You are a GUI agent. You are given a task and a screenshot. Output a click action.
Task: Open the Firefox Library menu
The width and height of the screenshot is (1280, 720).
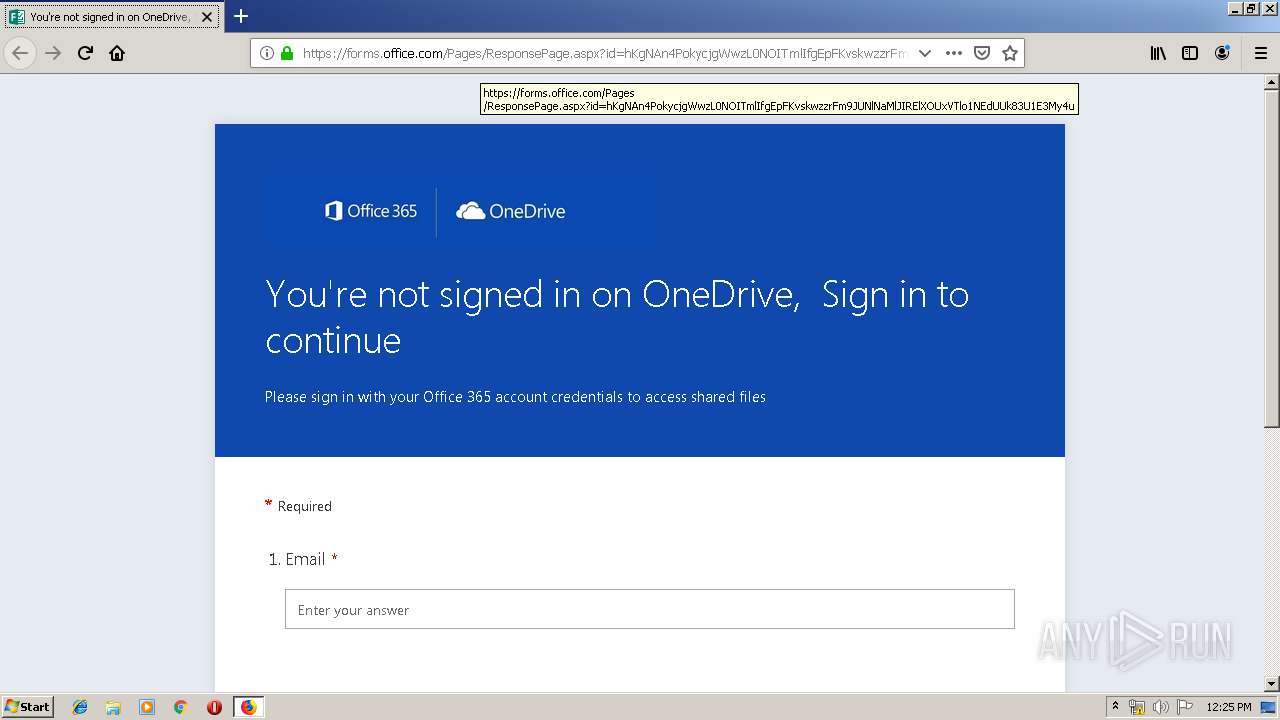coord(1158,53)
